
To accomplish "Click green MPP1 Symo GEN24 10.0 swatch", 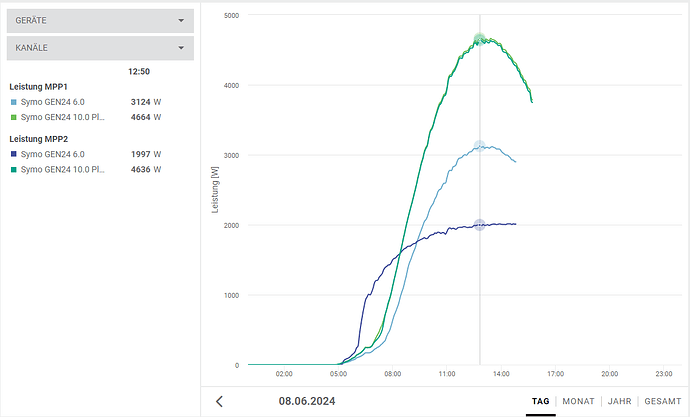I will coord(14,117).
